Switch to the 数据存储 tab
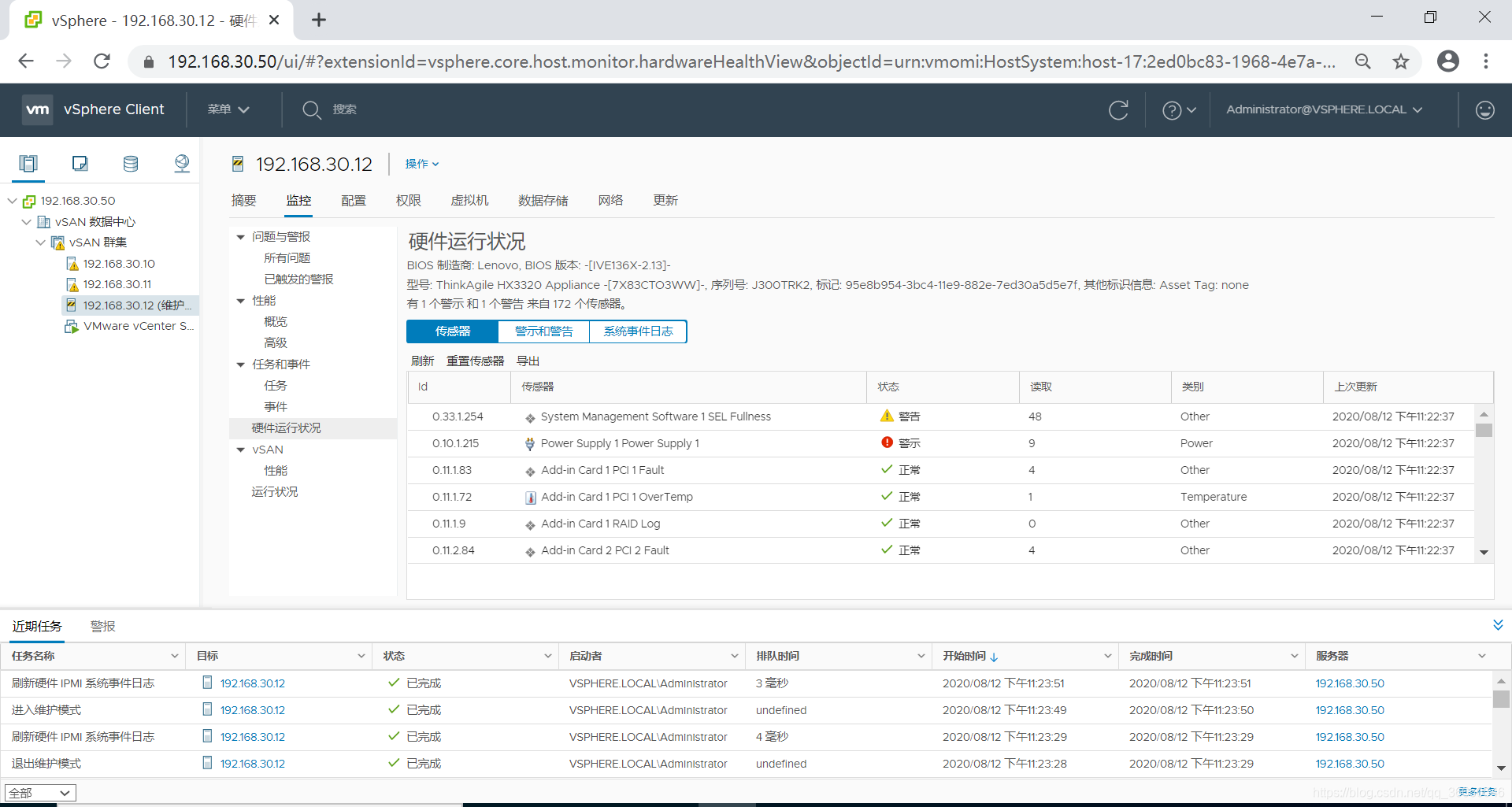The width and height of the screenshot is (1512, 807). [x=543, y=201]
